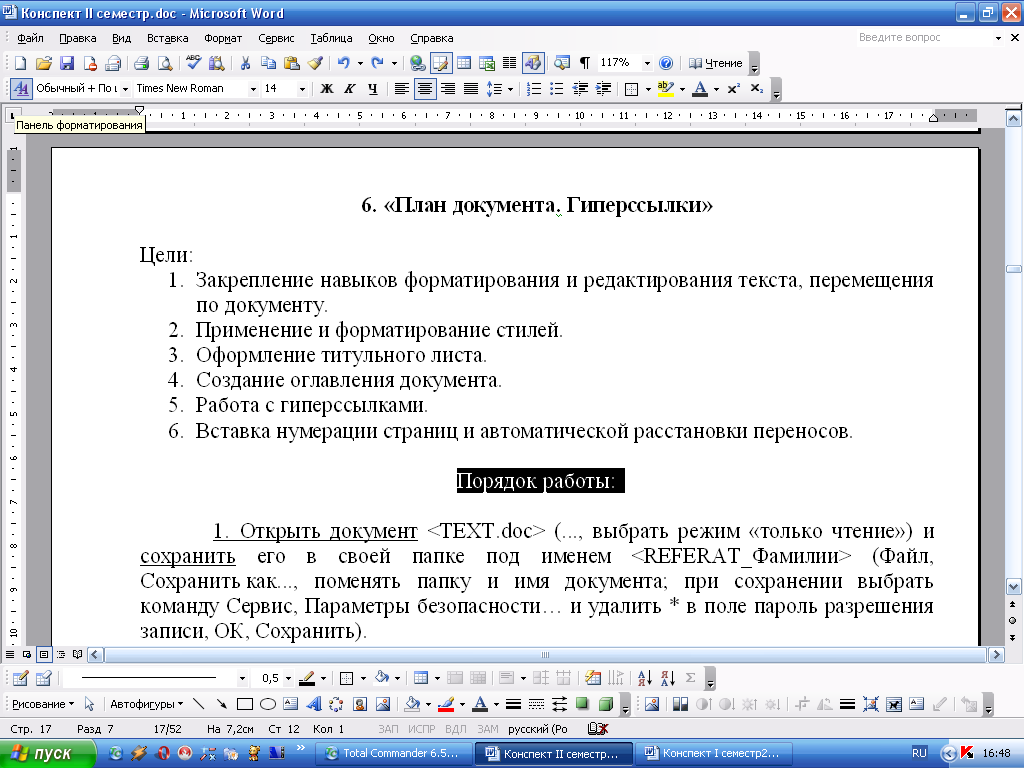Open the Правка menu
Screen dimensions: 1024x768
point(78,38)
